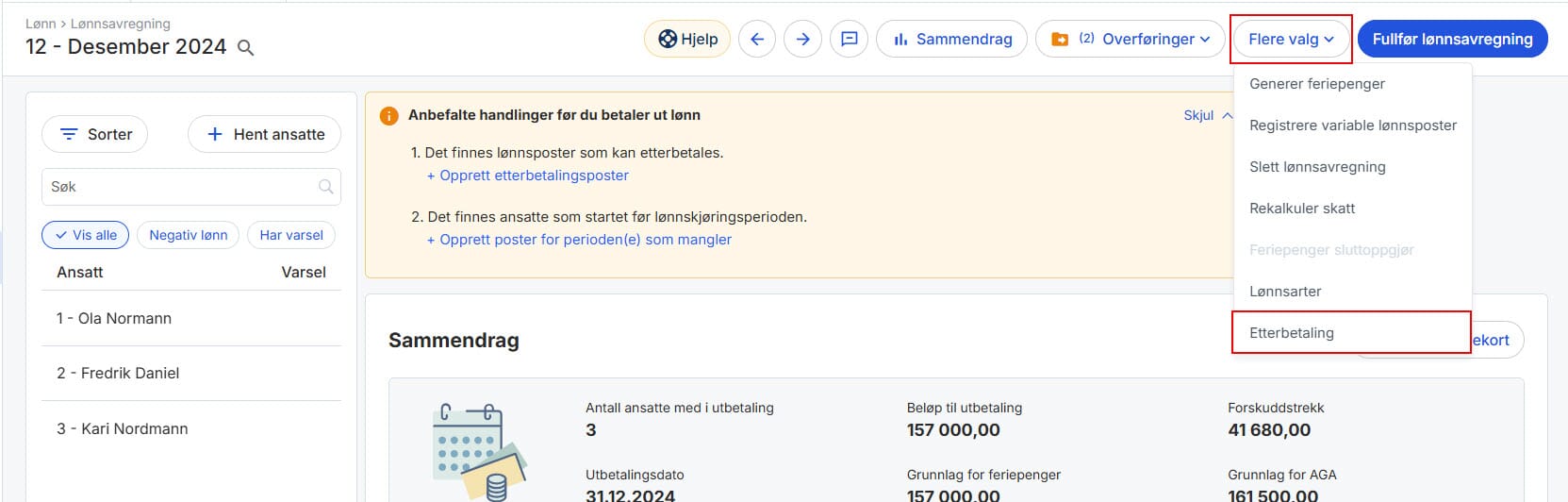The height and width of the screenshot is (502, 1568).
Task: Toggle the Negativ lønn filter
Action: click(188, 235)
